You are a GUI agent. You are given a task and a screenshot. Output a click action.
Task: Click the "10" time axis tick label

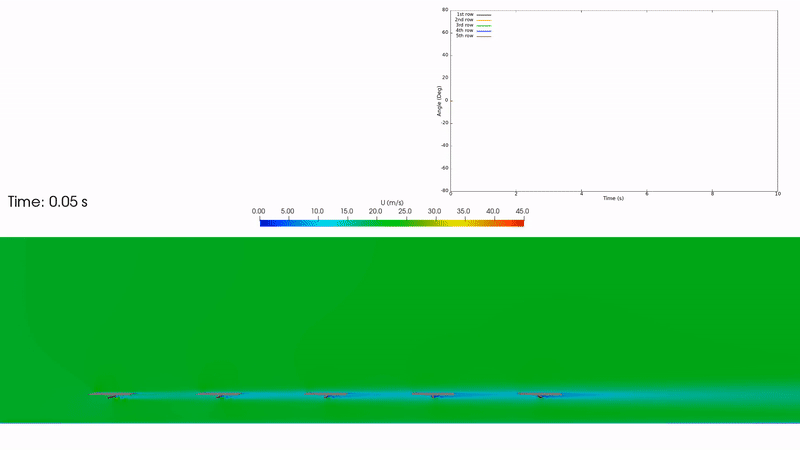[x=778, y=194]
